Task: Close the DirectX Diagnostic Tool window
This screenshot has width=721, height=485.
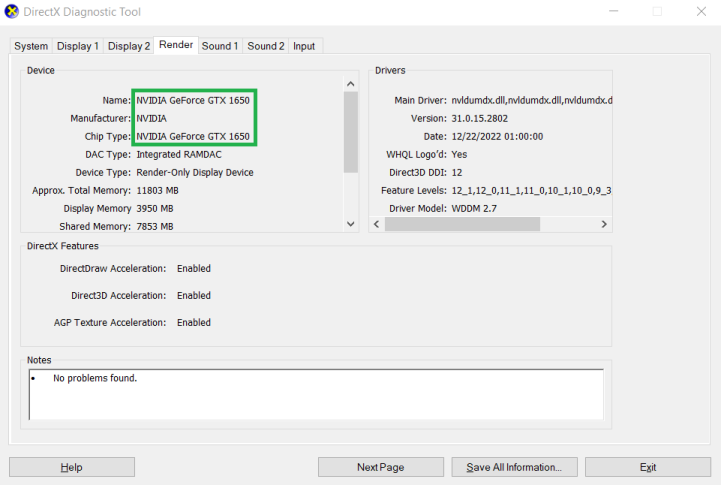Action: click(701, 11)
